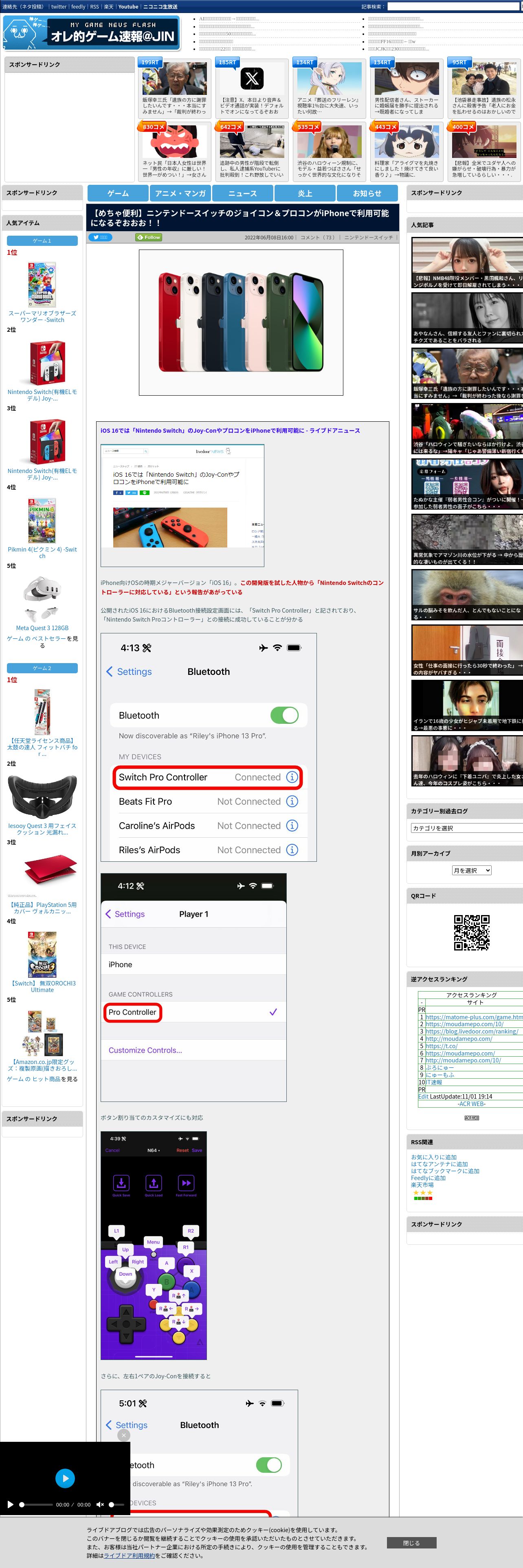
Task: Adjust the video progress slider
Action: tap(36, 1504)
